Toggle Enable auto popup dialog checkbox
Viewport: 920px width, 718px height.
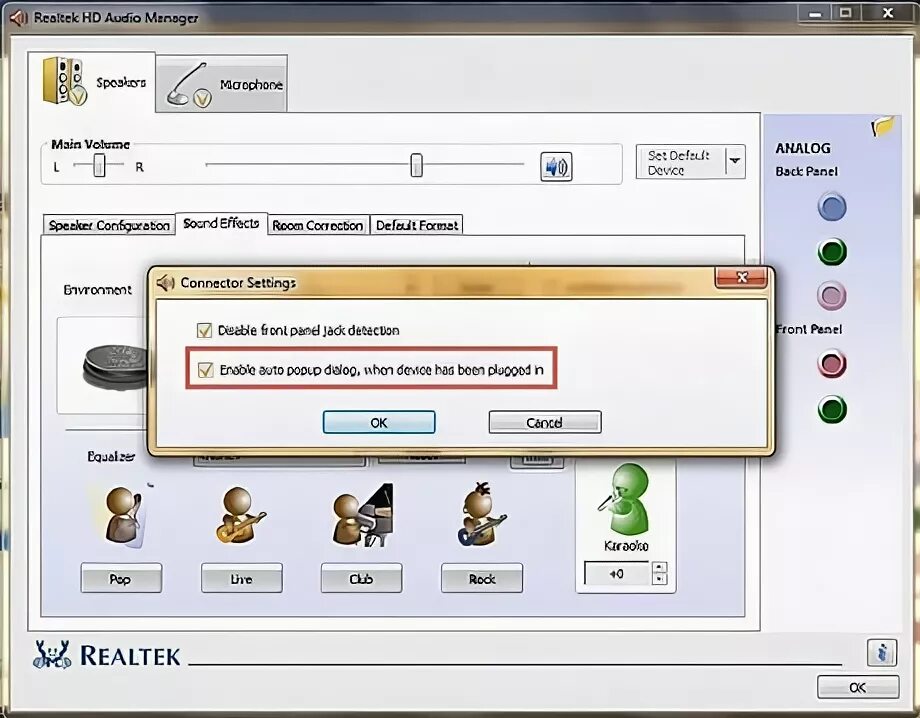coord(205,370)
